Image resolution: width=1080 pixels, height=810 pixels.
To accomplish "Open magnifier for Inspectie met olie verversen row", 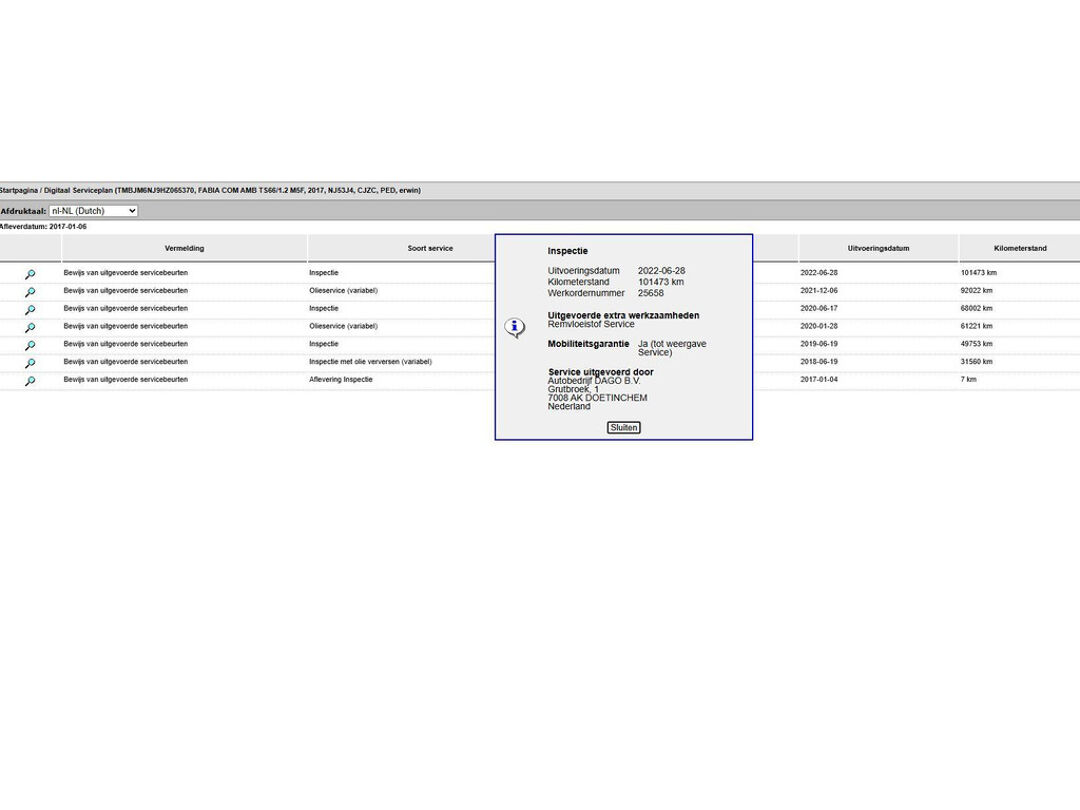I will (x=30, y=363).
